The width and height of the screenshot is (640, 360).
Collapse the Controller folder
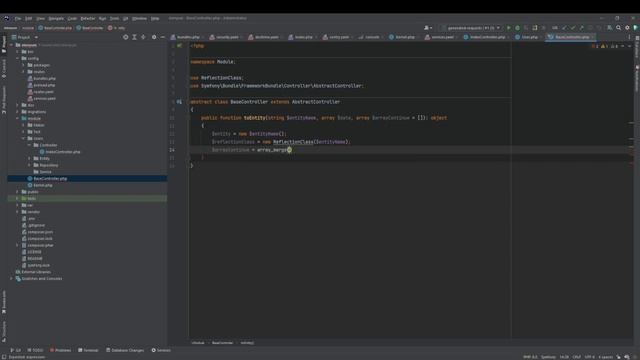click(29, 145)
